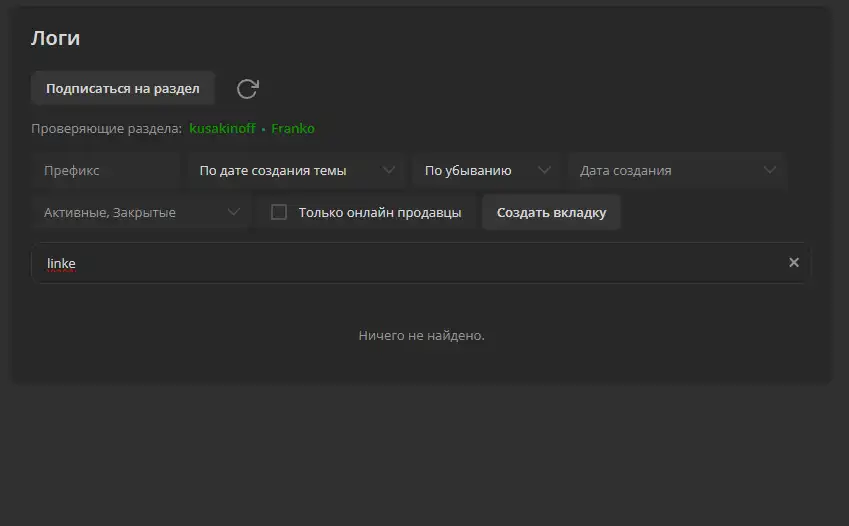Clear the search field with the X icon
Viewport: 849px width, 526px height.
pos(794,263)
